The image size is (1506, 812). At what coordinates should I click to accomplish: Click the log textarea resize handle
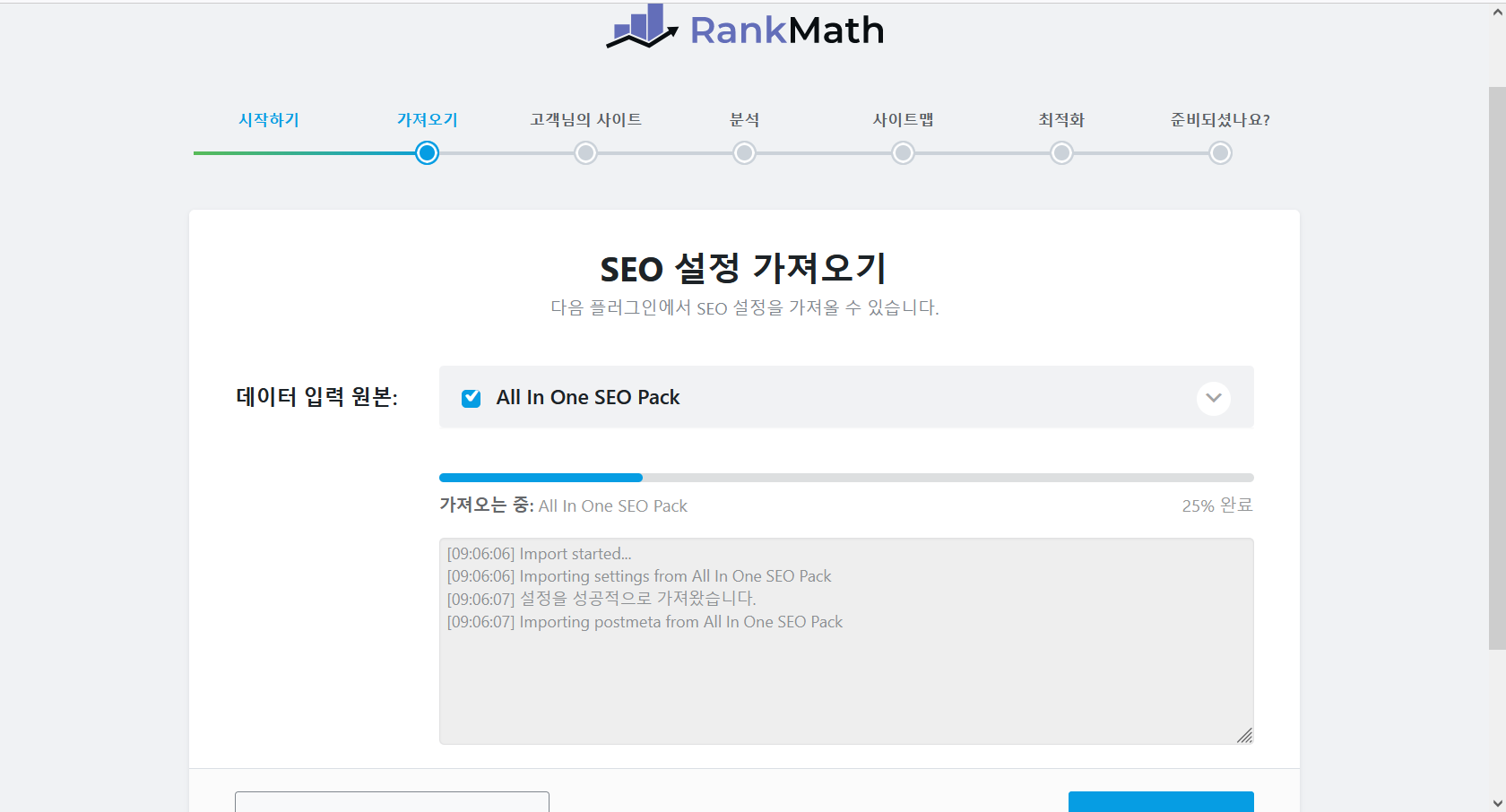(x=1245, y=736)
